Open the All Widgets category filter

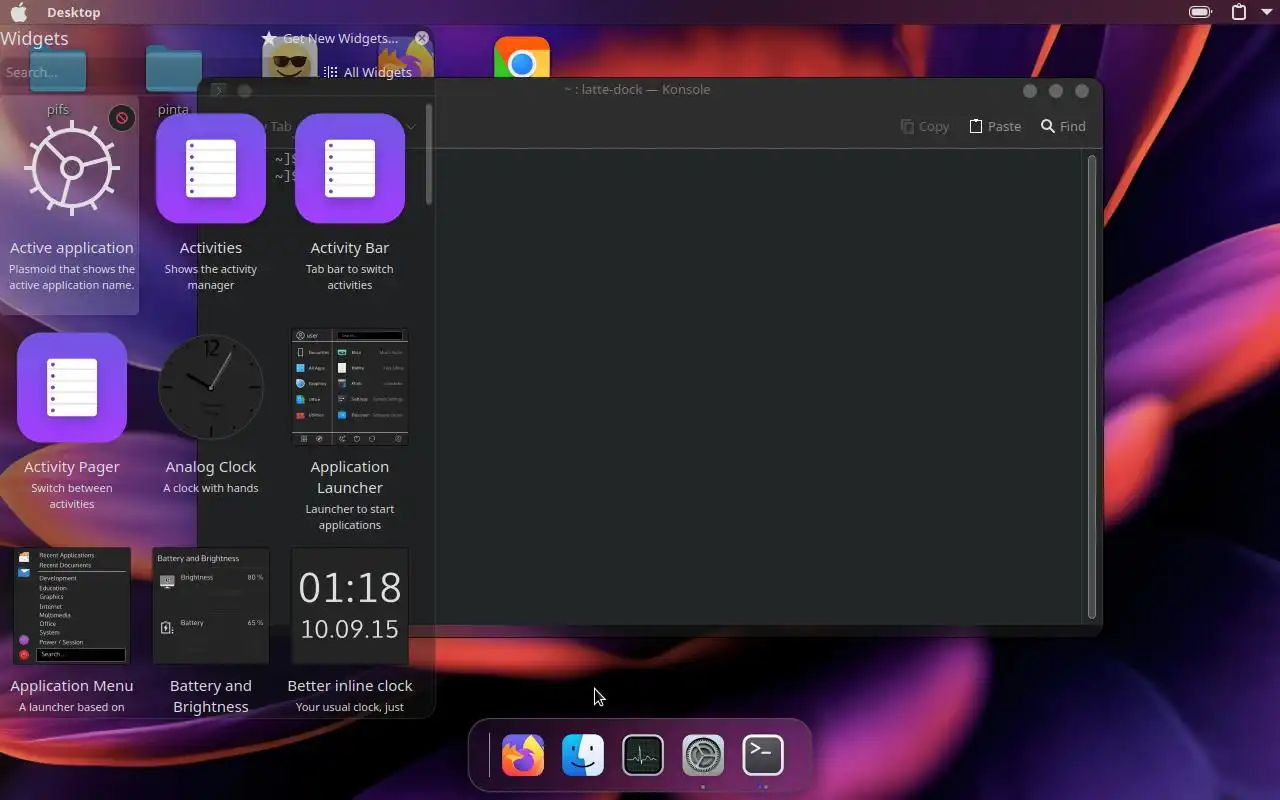tap(367, 72)
